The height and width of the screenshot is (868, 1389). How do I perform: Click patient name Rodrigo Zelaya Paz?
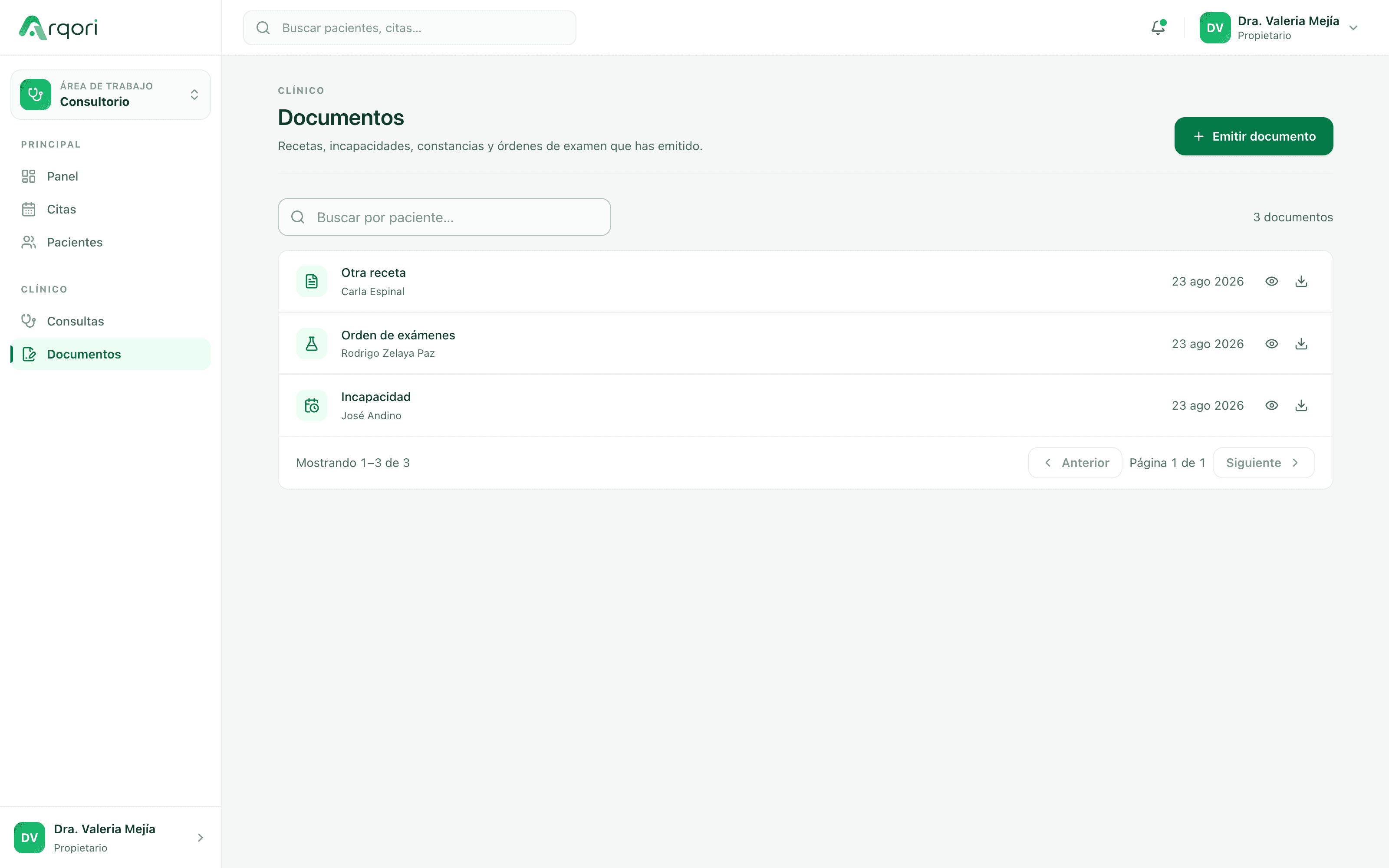(x=388, y=353)
